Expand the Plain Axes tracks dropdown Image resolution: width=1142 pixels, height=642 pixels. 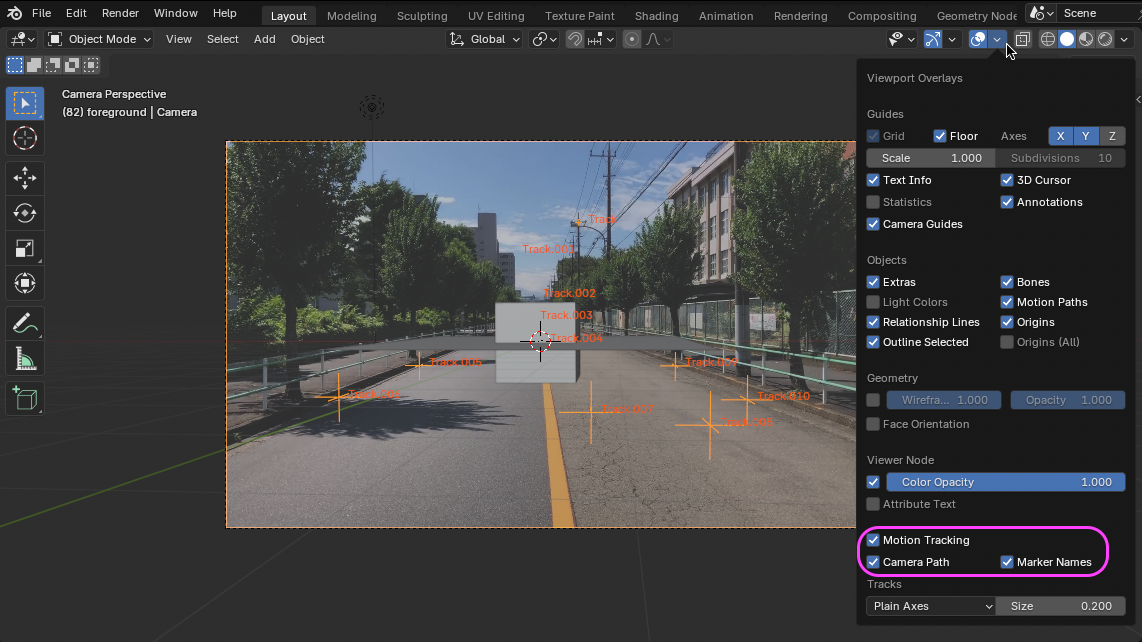pos(930,606)
